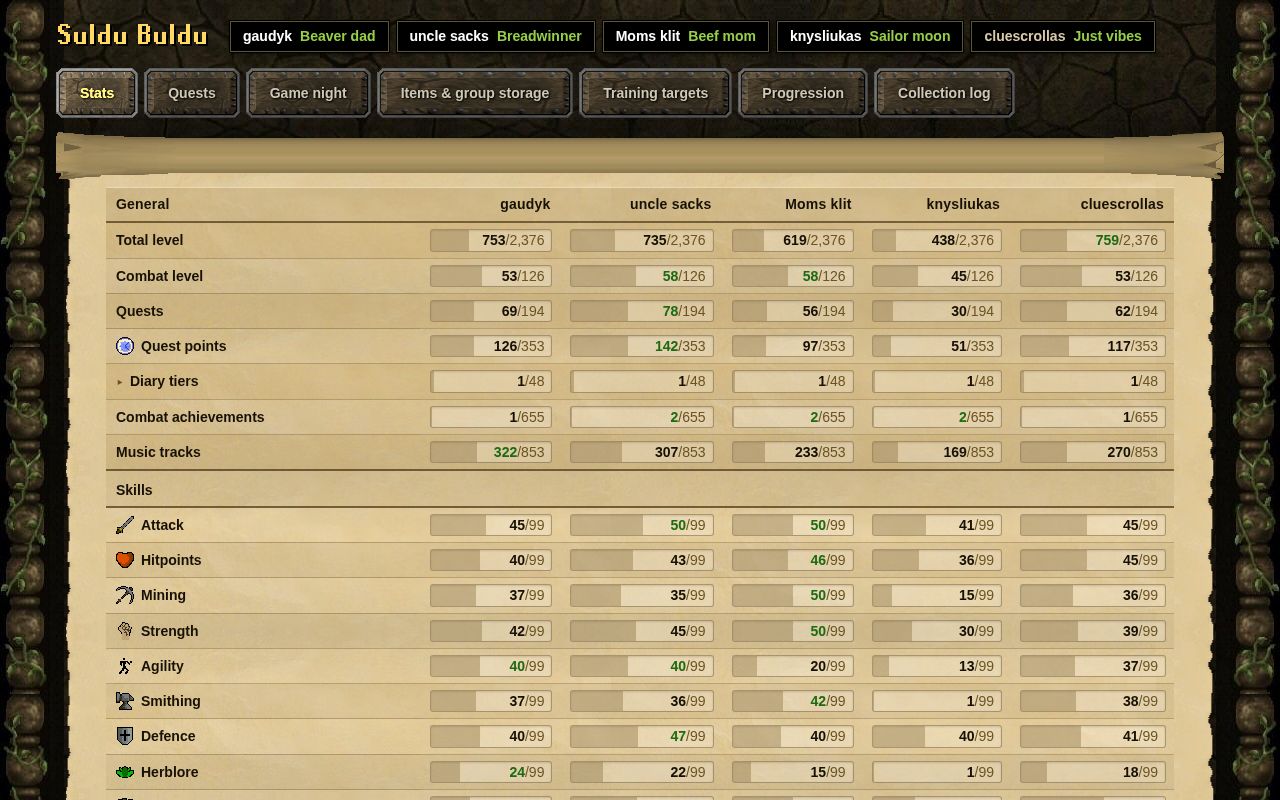Click the Agility running figure icon
This screenshot has width=1280, height=800.
click(125, 666)
